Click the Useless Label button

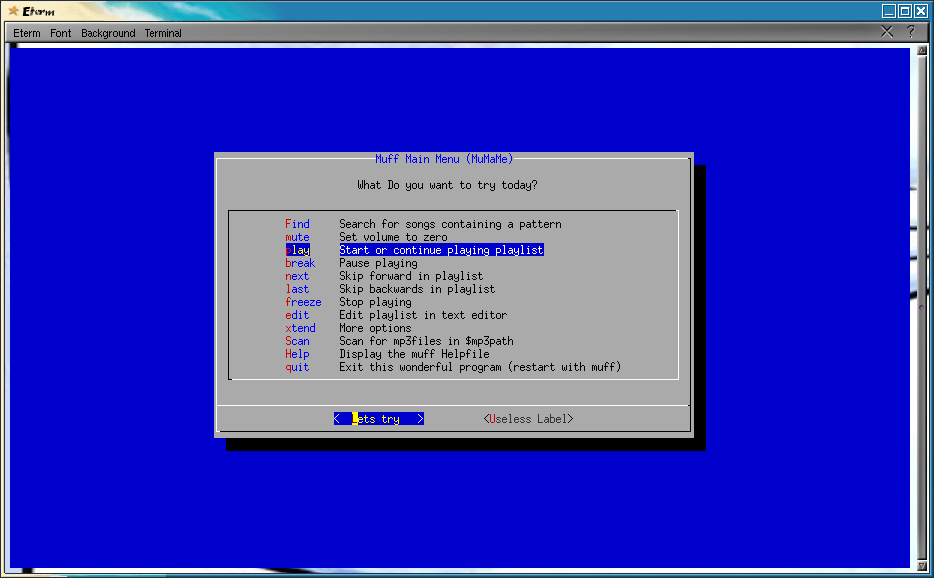528,419
